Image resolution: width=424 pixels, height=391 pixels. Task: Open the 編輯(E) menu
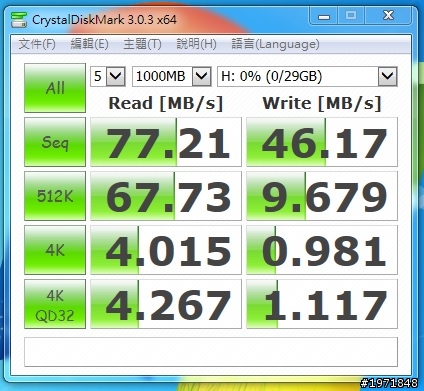tap(89, 44)
